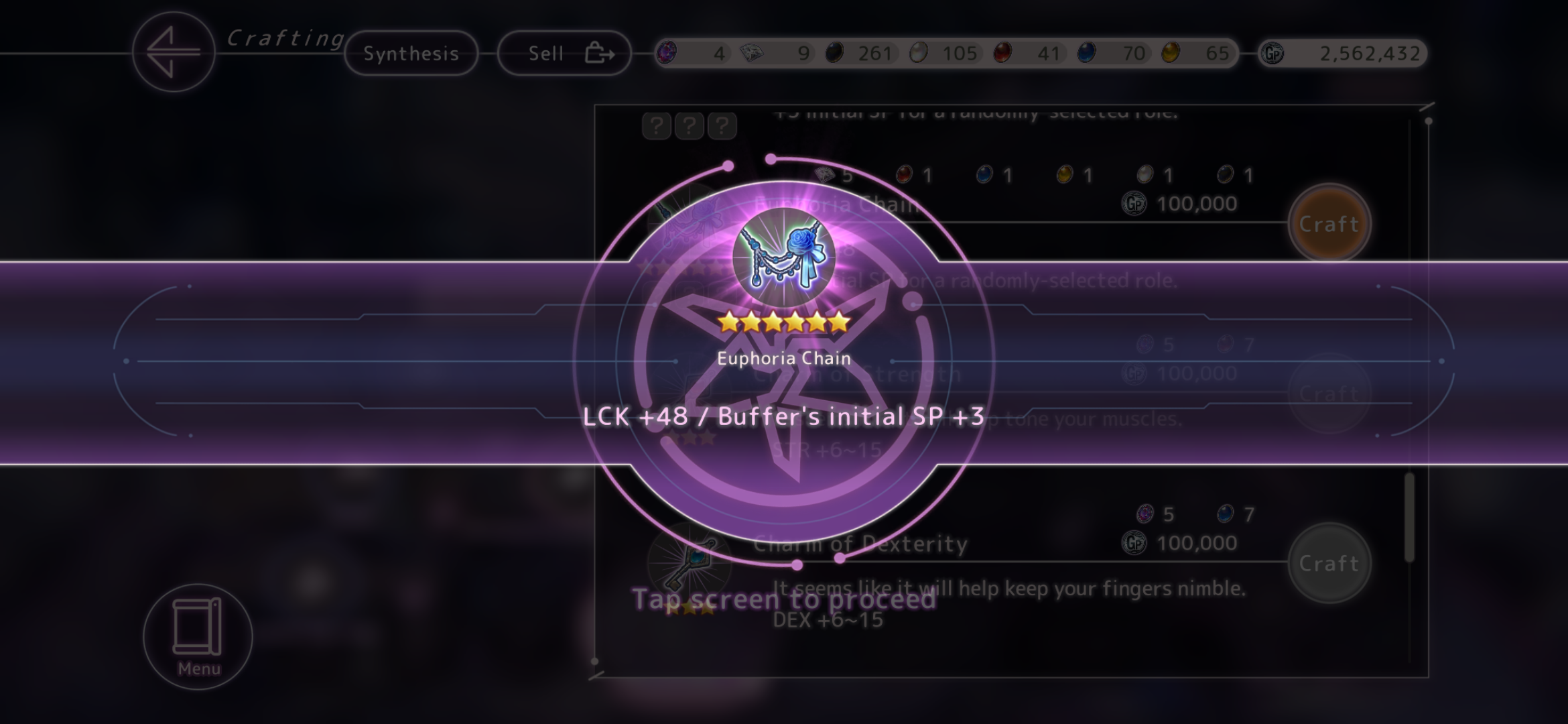This screenshot has height=724, width=1568.
Task: Go back with the arrow icon
Action: tap(174, 52)
